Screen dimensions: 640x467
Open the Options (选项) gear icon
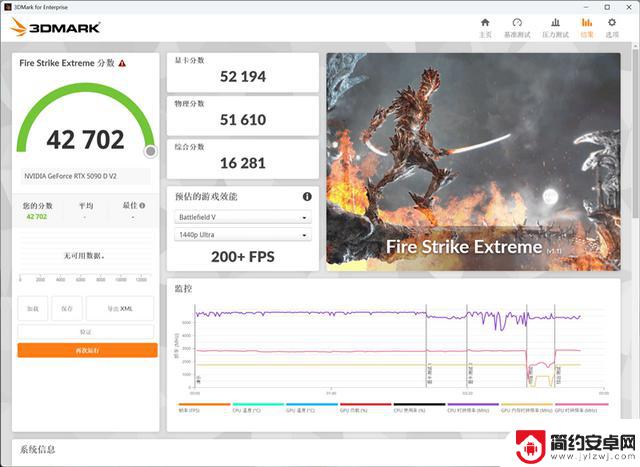pyautogui.click(x=612, y=22)
